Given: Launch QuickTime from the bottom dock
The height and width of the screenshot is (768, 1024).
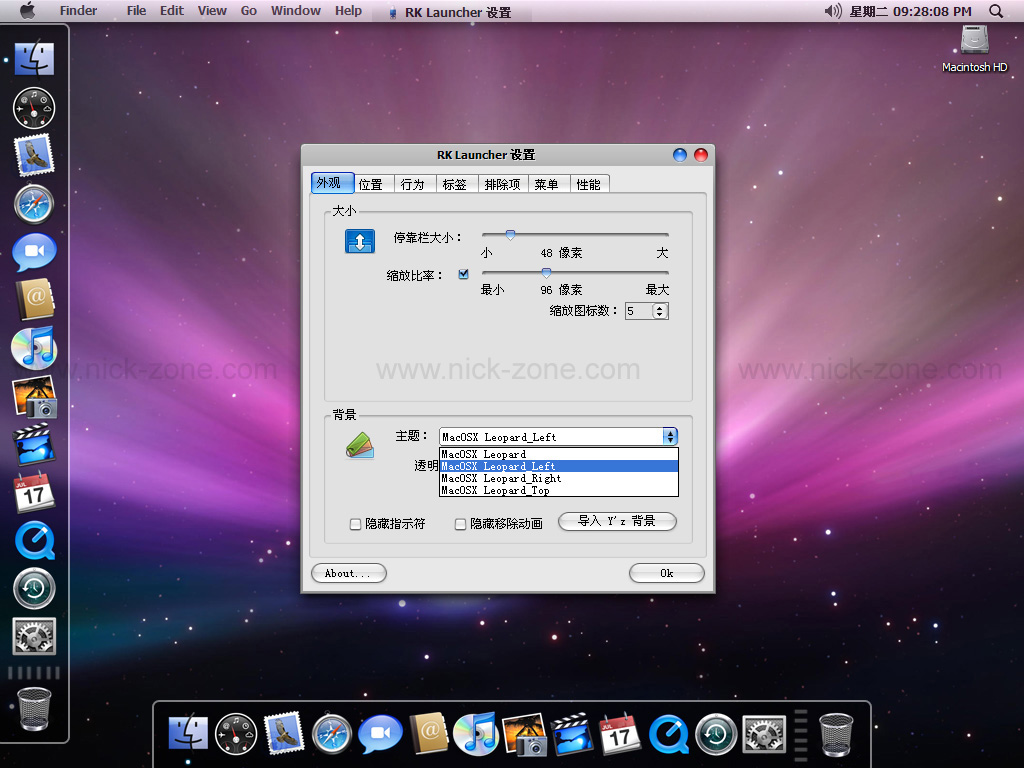Looking at the screenshot, I should tap(669, 735).
